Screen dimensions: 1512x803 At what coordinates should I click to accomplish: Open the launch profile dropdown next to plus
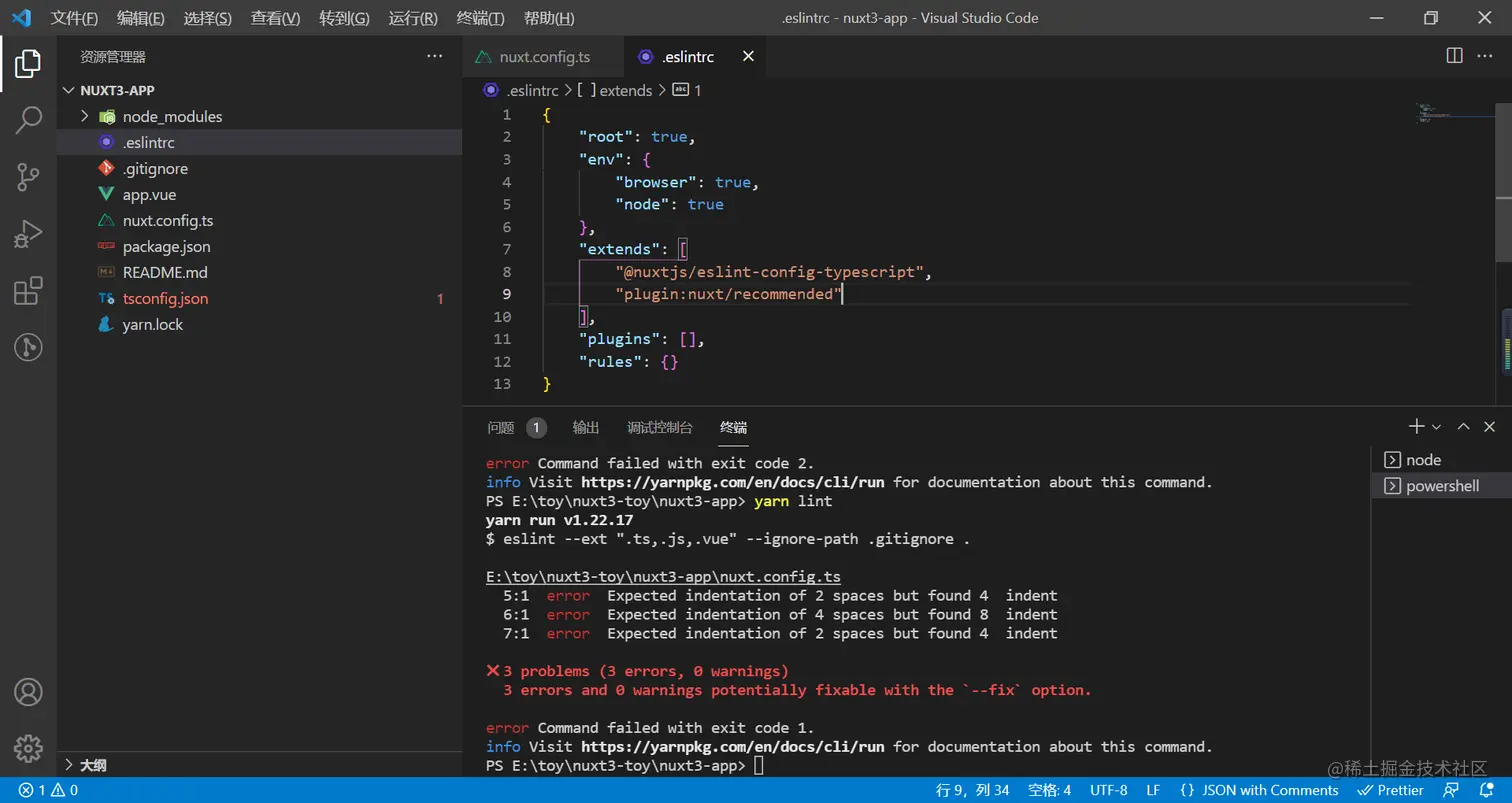[x=1437, y=427]
